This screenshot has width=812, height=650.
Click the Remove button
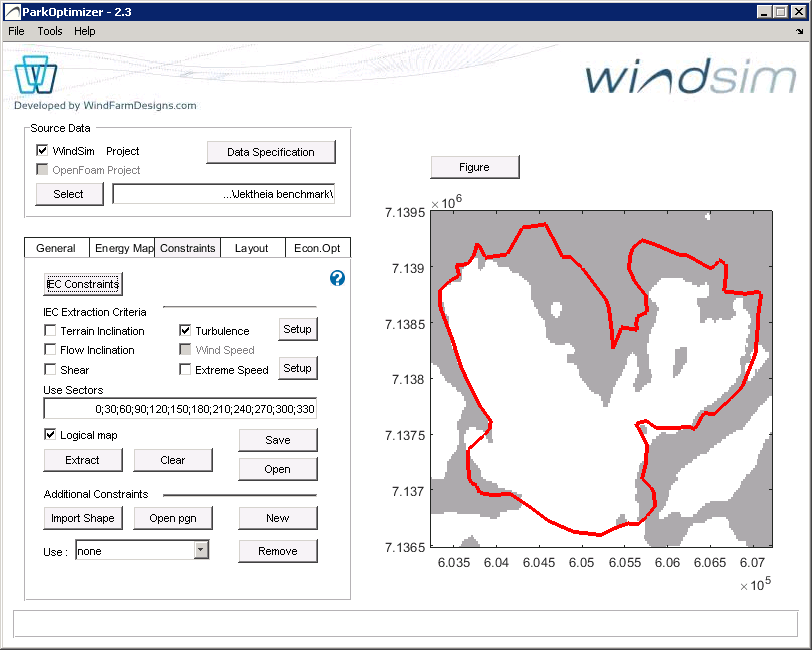coord(278,551)
